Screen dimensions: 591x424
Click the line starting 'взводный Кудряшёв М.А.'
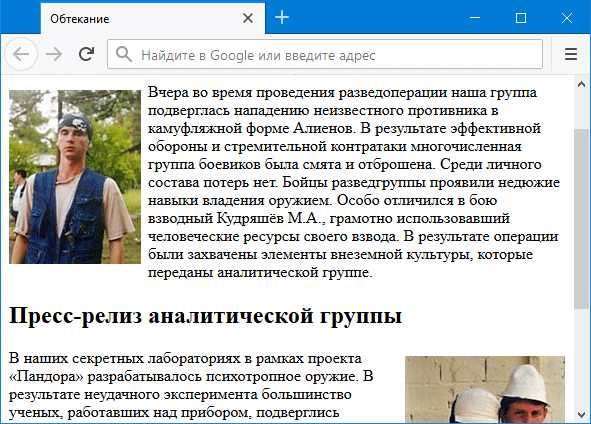point(329,218)
